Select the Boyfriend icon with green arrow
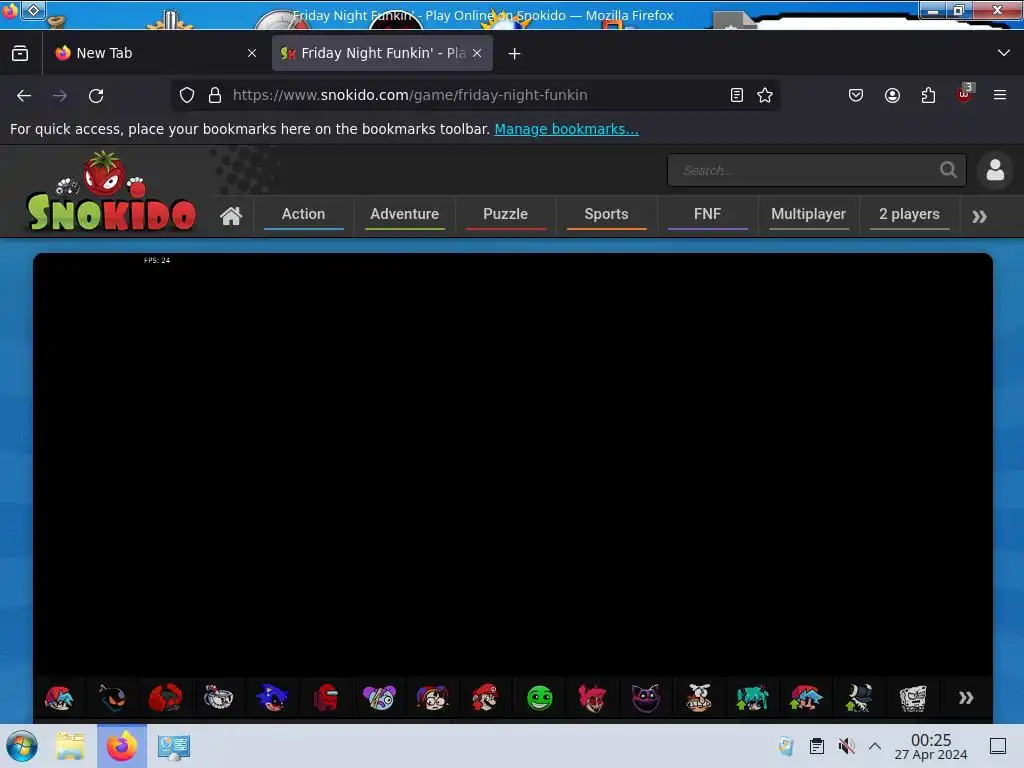This screenshot has width=1024, height=768. point(806,697)
